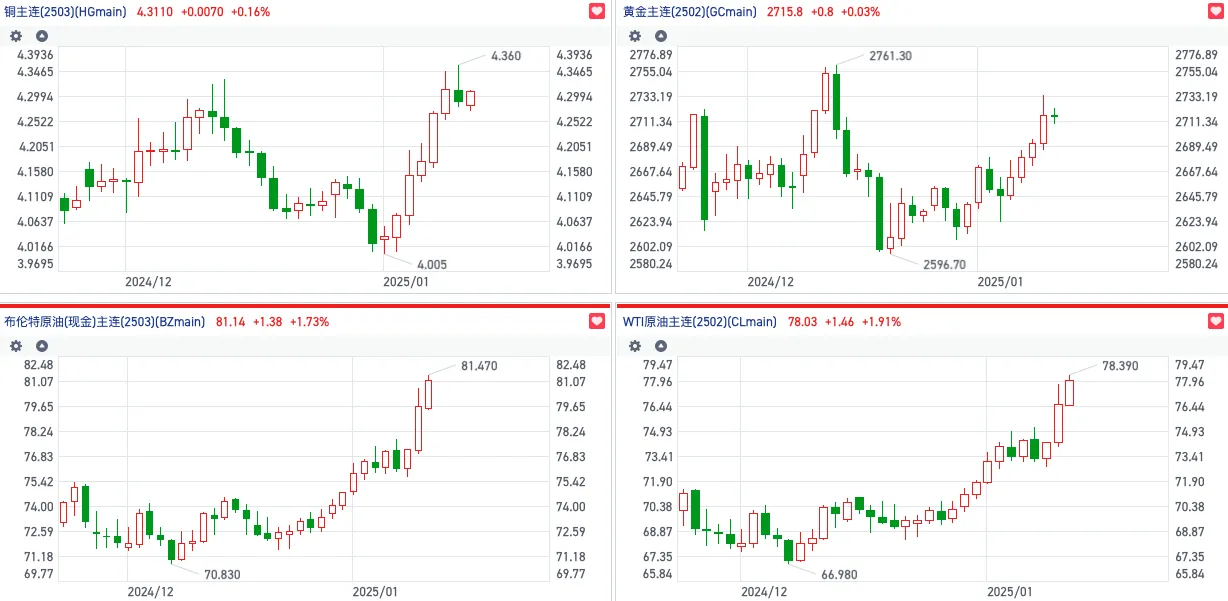Open settings gear for WTI CLmain chart

click(x=634, y=346)
